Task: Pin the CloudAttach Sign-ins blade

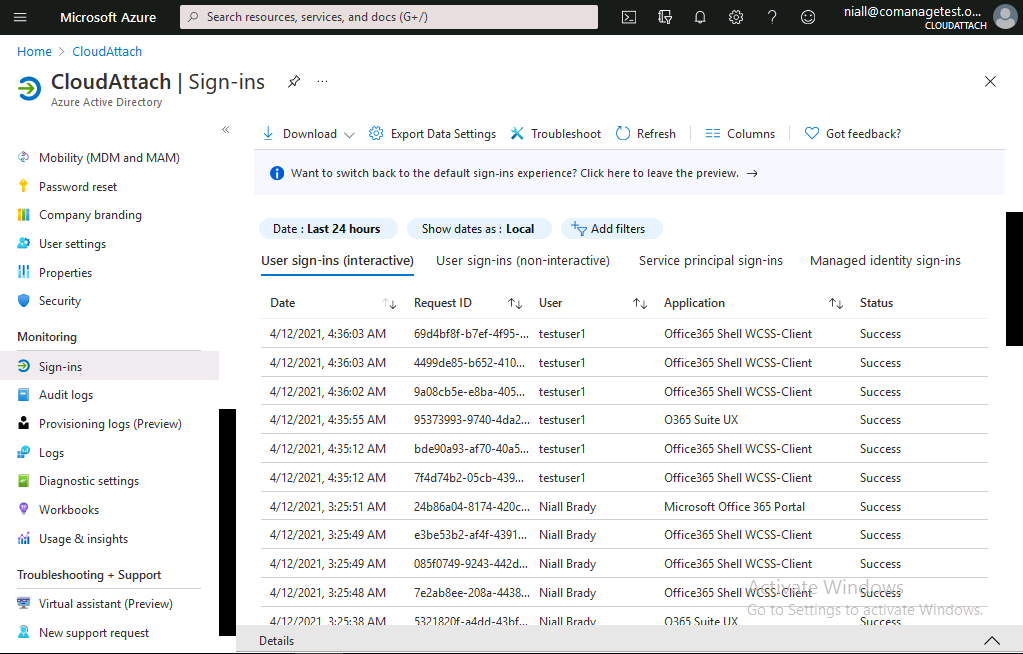Action: 294,82
